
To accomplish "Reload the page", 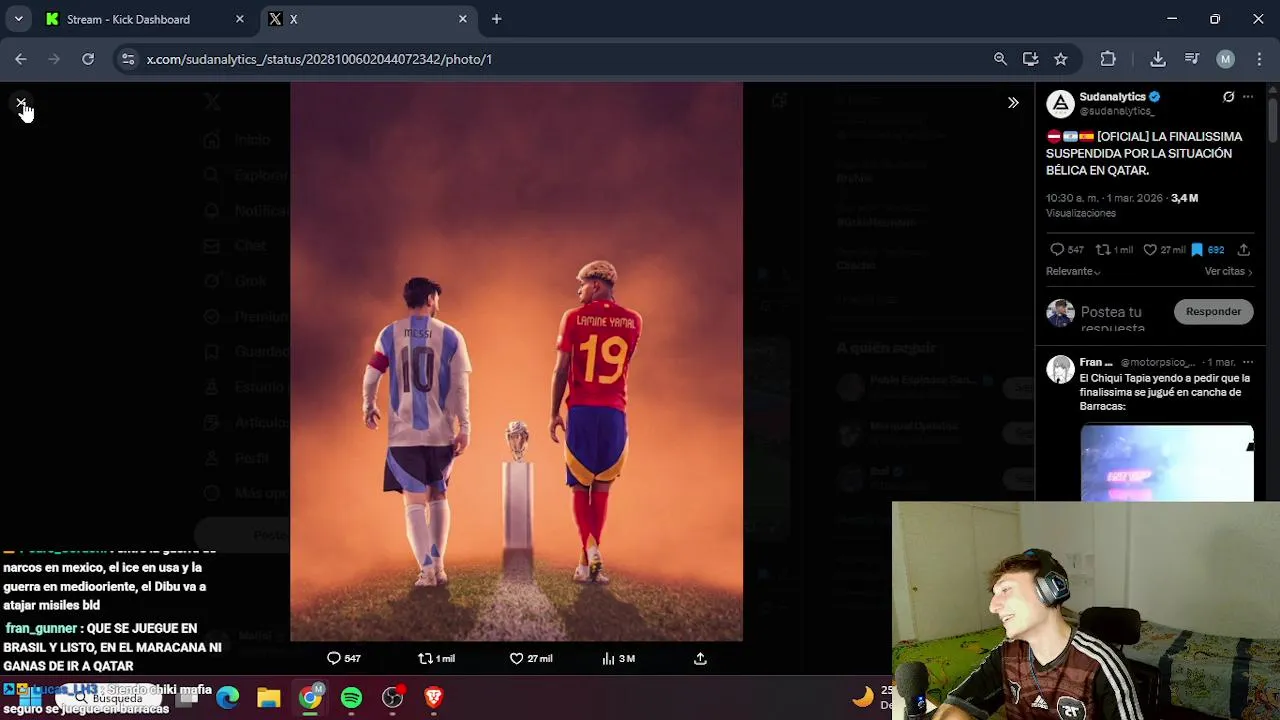I will [88, 59].
